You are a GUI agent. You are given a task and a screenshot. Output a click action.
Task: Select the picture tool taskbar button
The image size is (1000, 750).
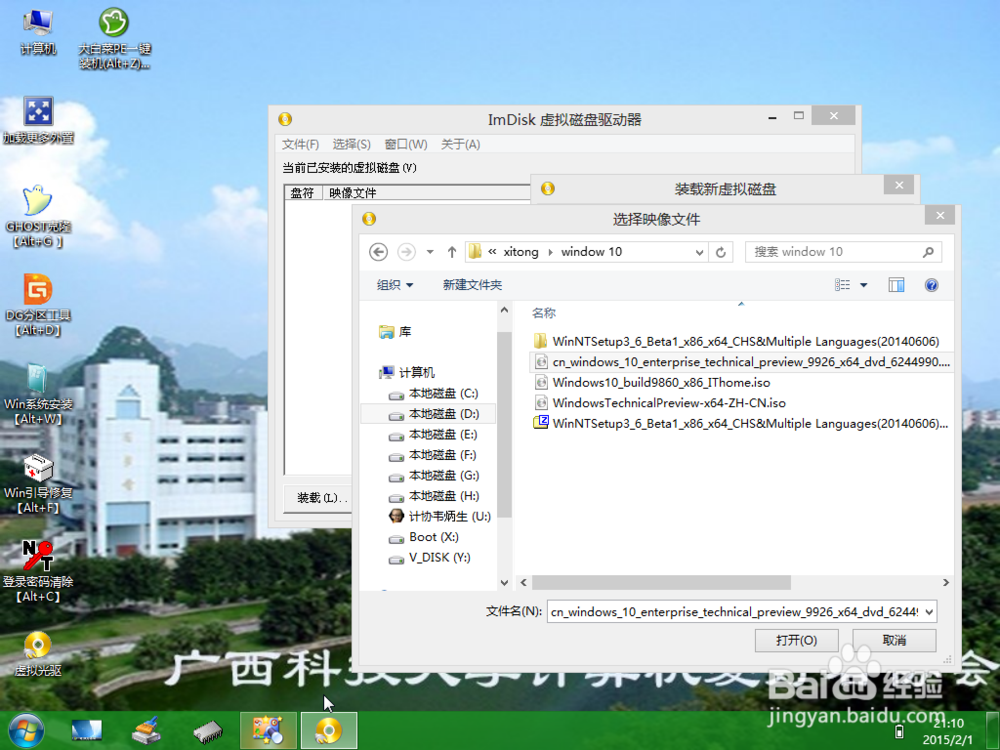point(268,731)
